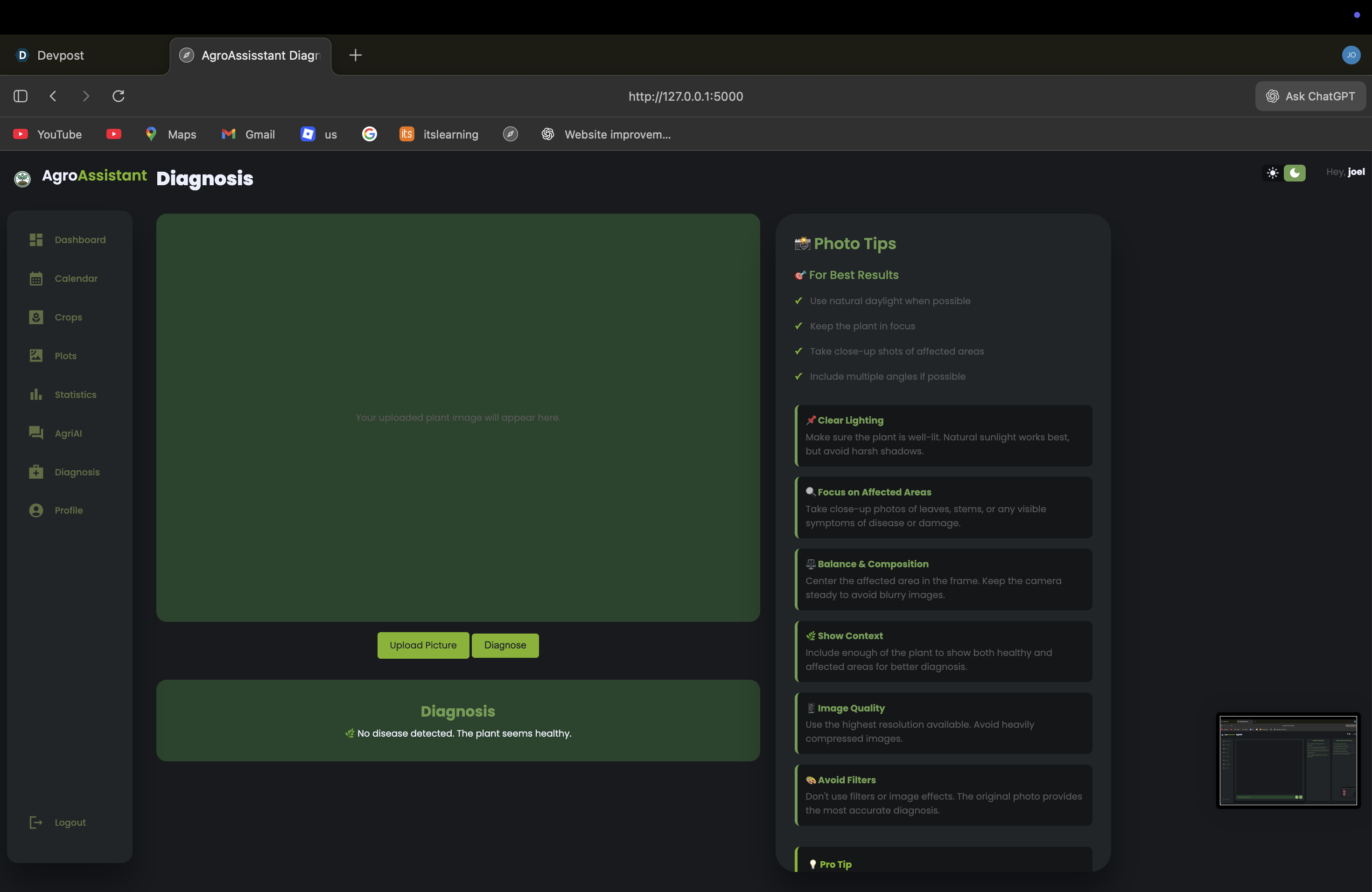The image size is (1372, 892).
Task: Open the Plots sidebar icon
Action: 36,355
